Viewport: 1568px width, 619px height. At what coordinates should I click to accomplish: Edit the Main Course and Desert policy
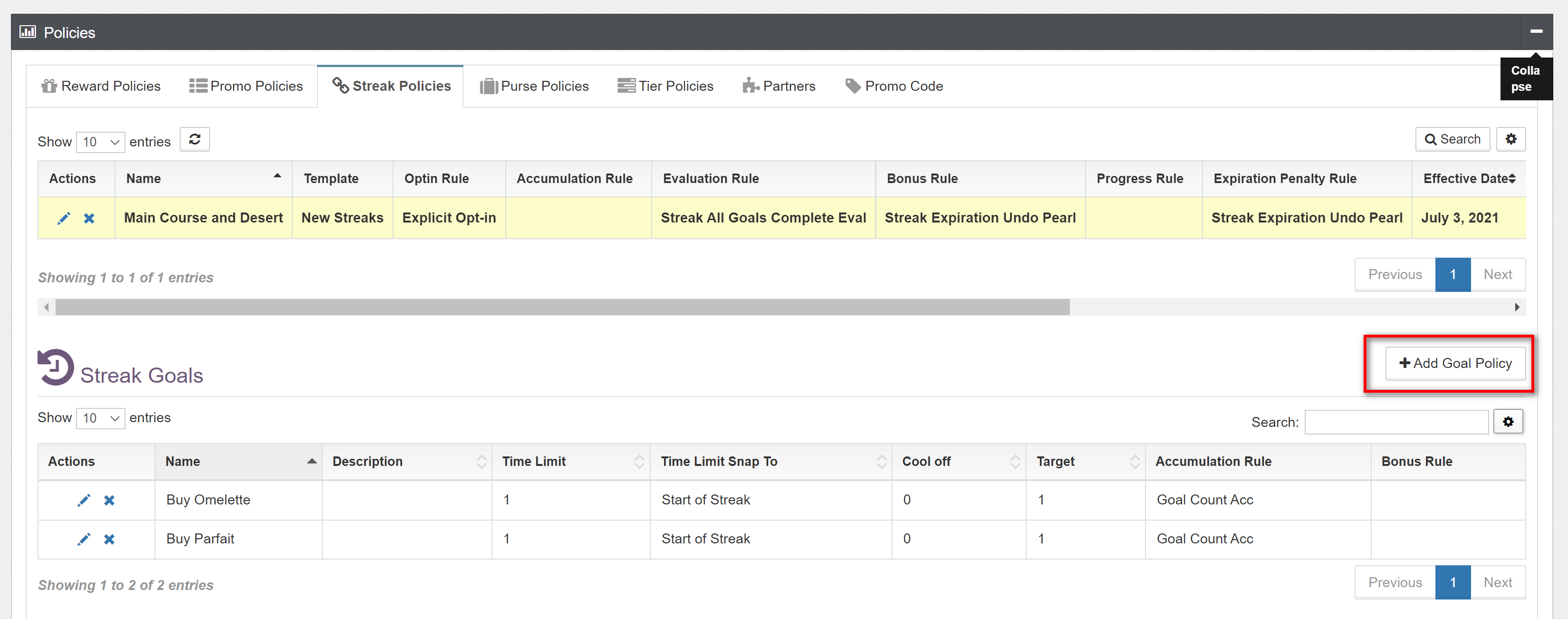coord(63,218)
